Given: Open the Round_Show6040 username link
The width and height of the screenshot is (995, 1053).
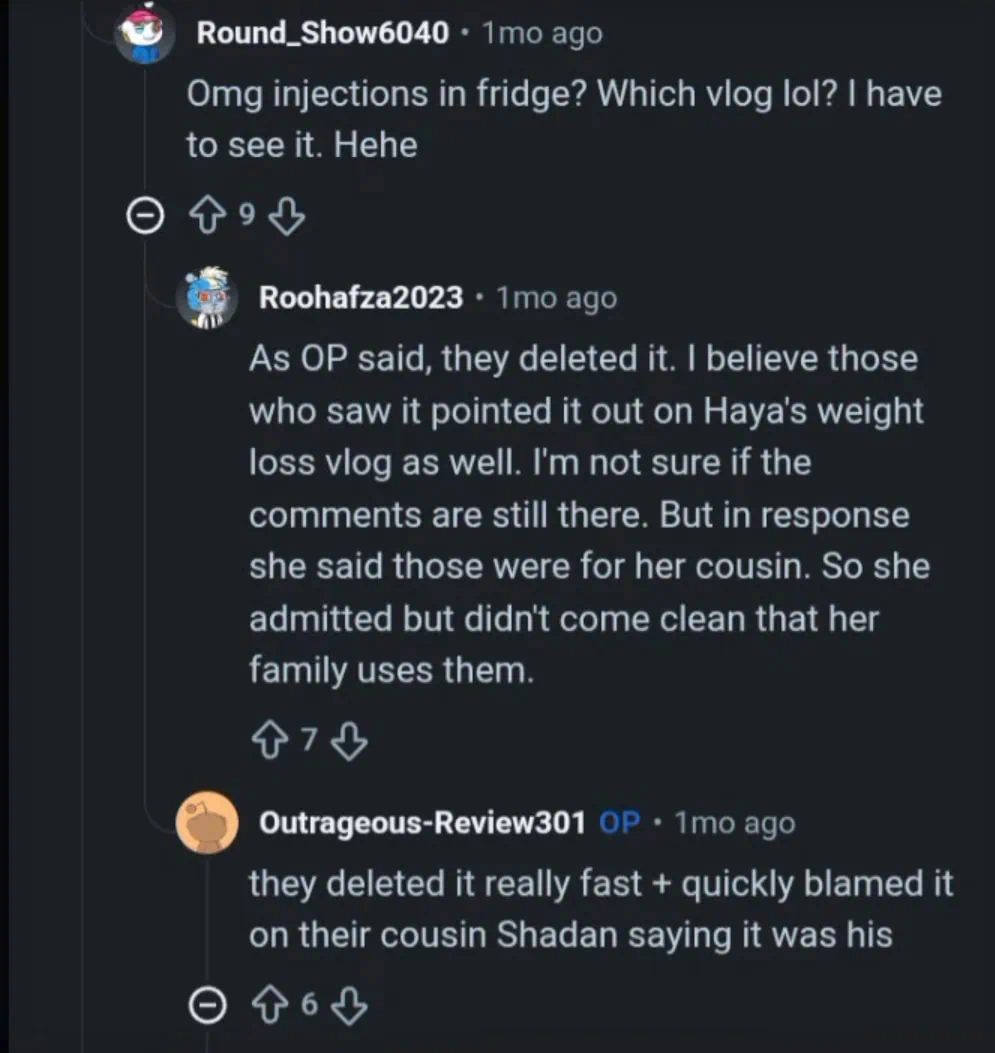Looking at the screenshot, I should click(322, 33).
